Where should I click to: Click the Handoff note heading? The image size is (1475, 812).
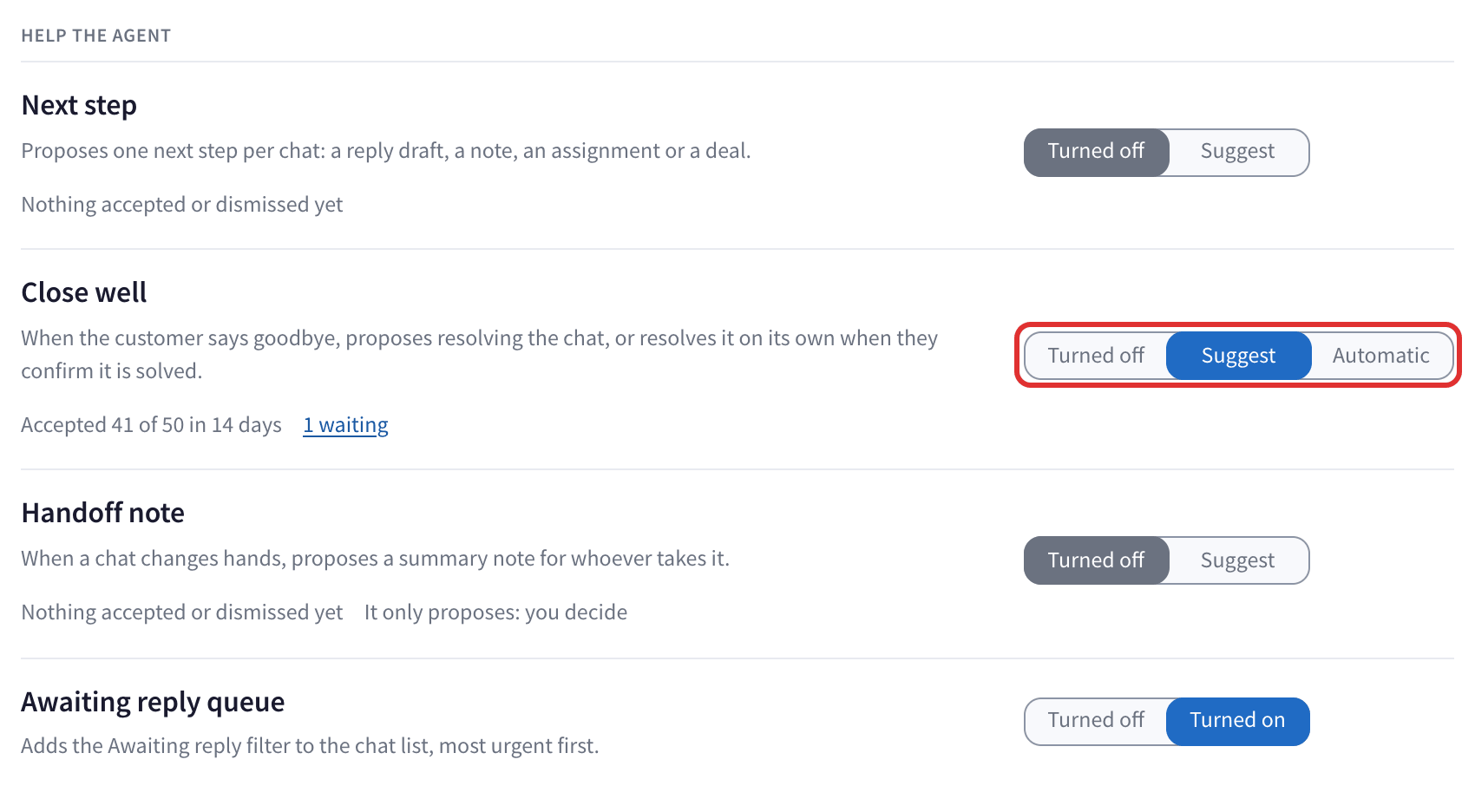click(x=103, y=514)
